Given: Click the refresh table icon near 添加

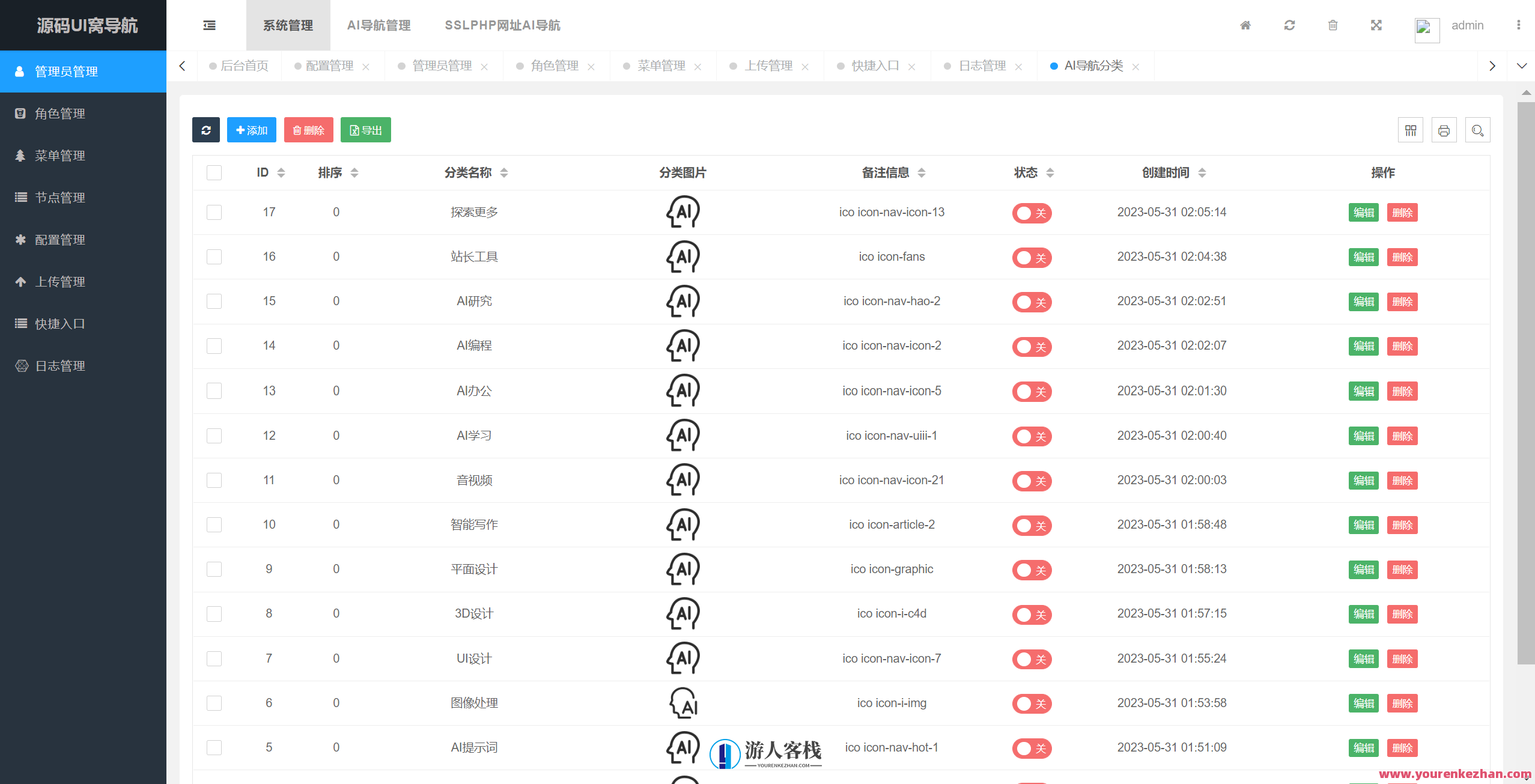Looking at the screenshot, I should [206, 130].
